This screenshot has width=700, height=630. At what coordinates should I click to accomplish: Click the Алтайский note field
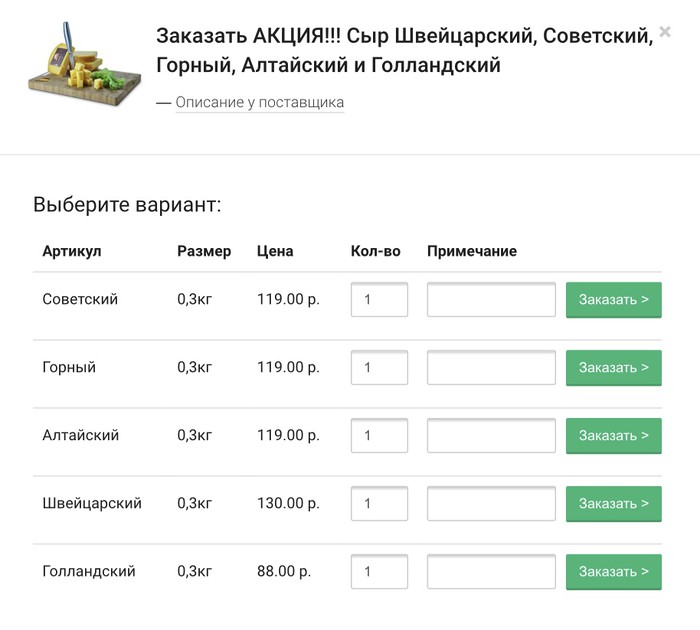(x=491, y=436)
